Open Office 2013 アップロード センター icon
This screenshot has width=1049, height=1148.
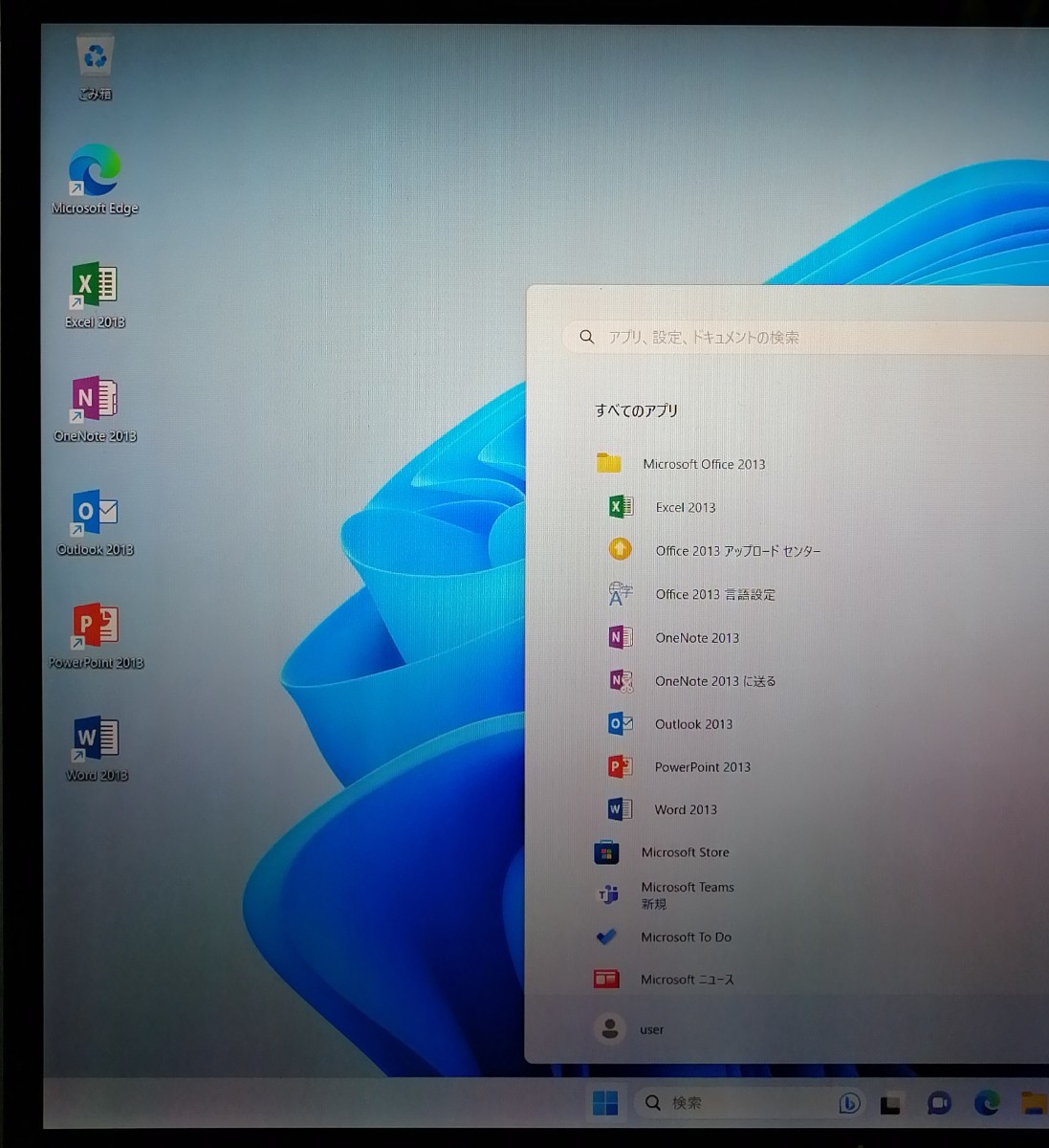pyautogui.click(x=620, y=550)
